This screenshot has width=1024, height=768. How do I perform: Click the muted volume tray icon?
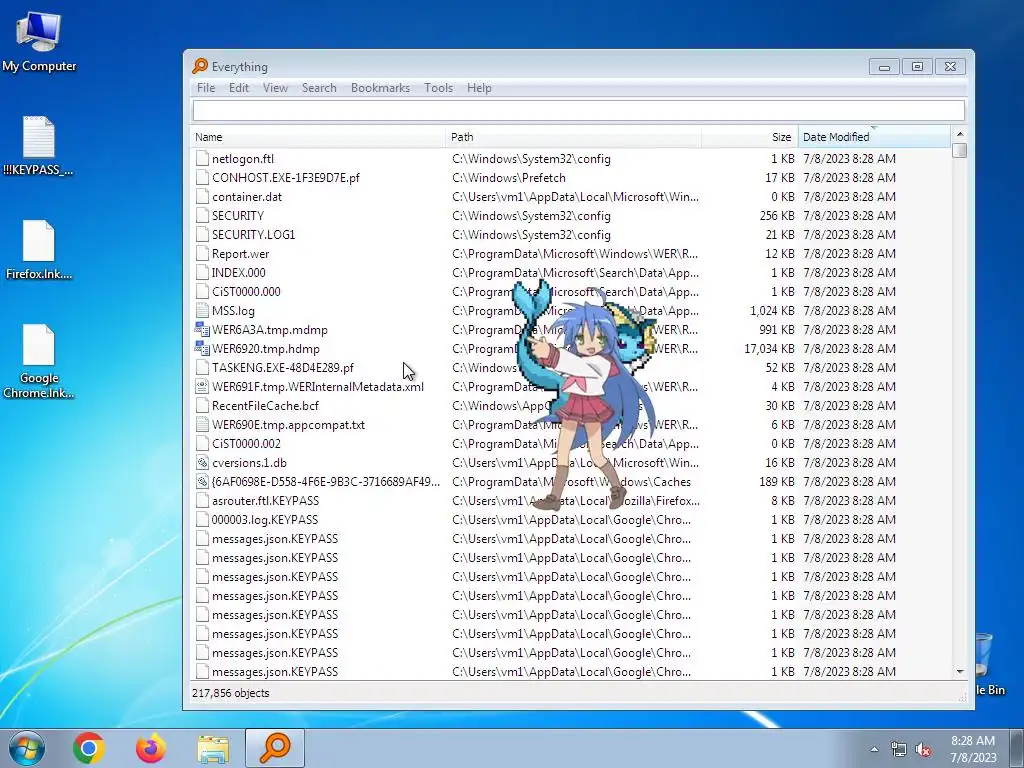click(x=923, y=750)
